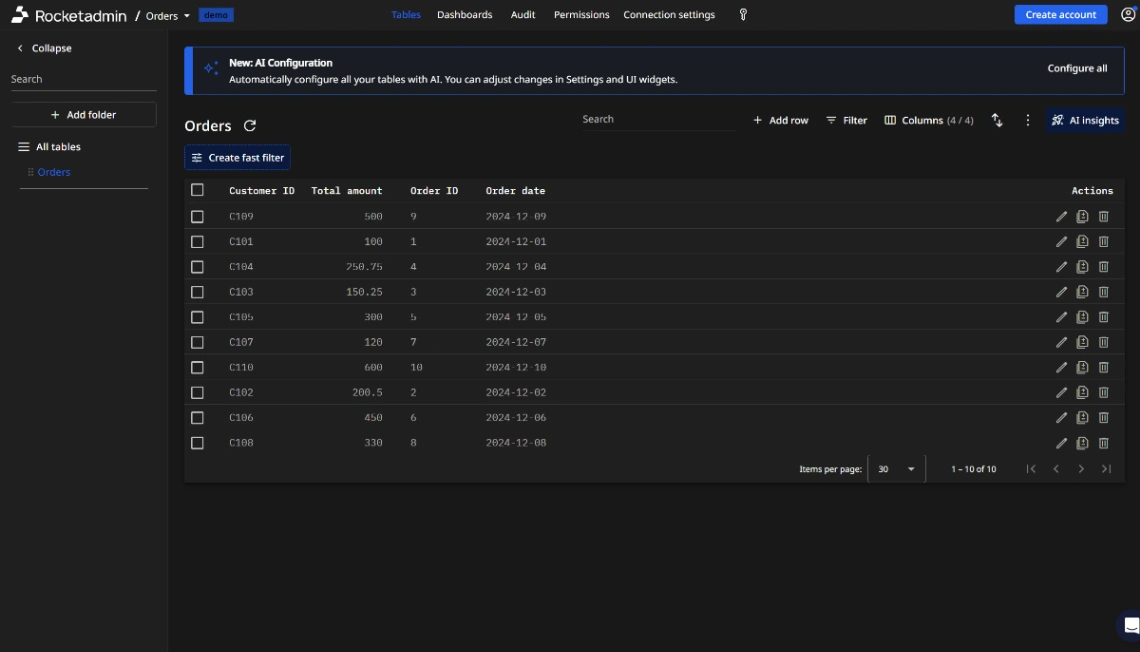Image resolution: width=1140 pixels, height=652 pixels.
Task: Select all rows with the header checkbox
Action: pos(197,189)
